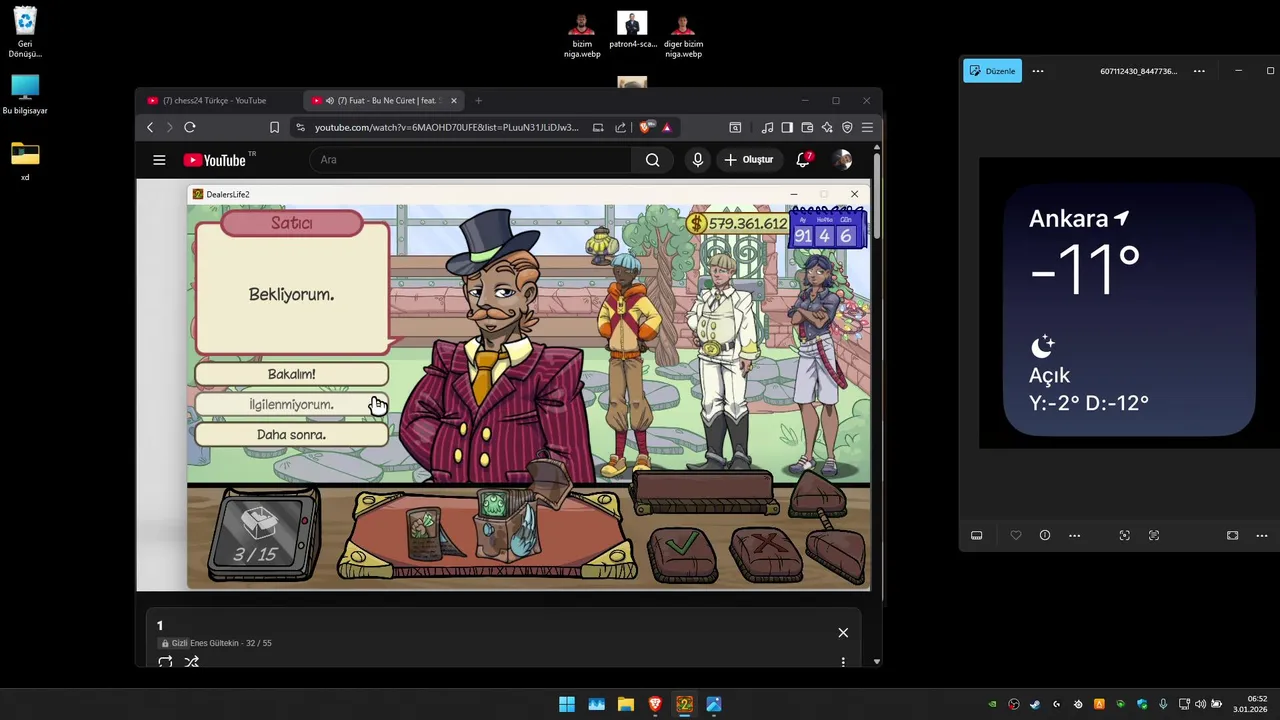Select 'bizim niga.webp' desktop file
1280x720 pixels.
[581, 34]
